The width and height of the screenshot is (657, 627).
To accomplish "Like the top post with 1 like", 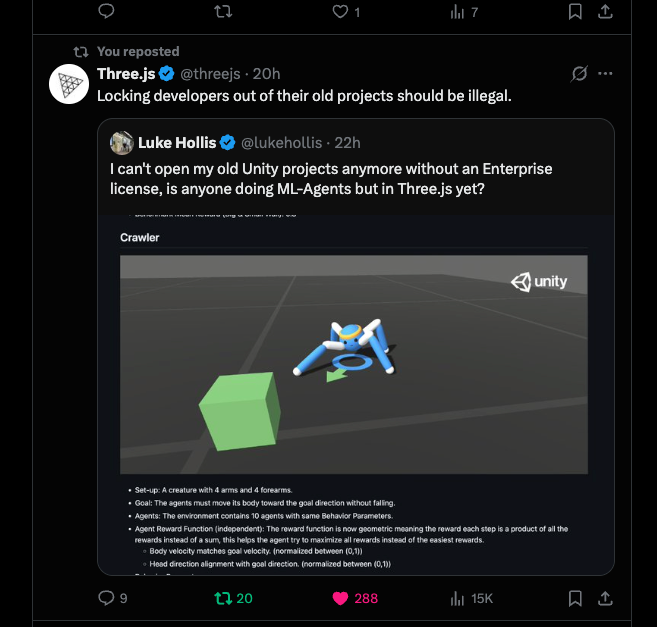I will pyautogui.click(x=340, y=12).
